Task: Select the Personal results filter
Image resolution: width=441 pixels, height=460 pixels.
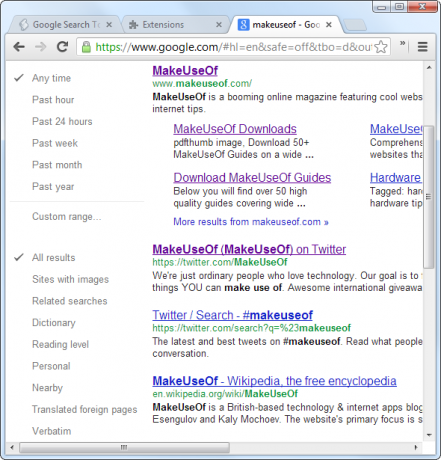Action: [x=51, y=366]
